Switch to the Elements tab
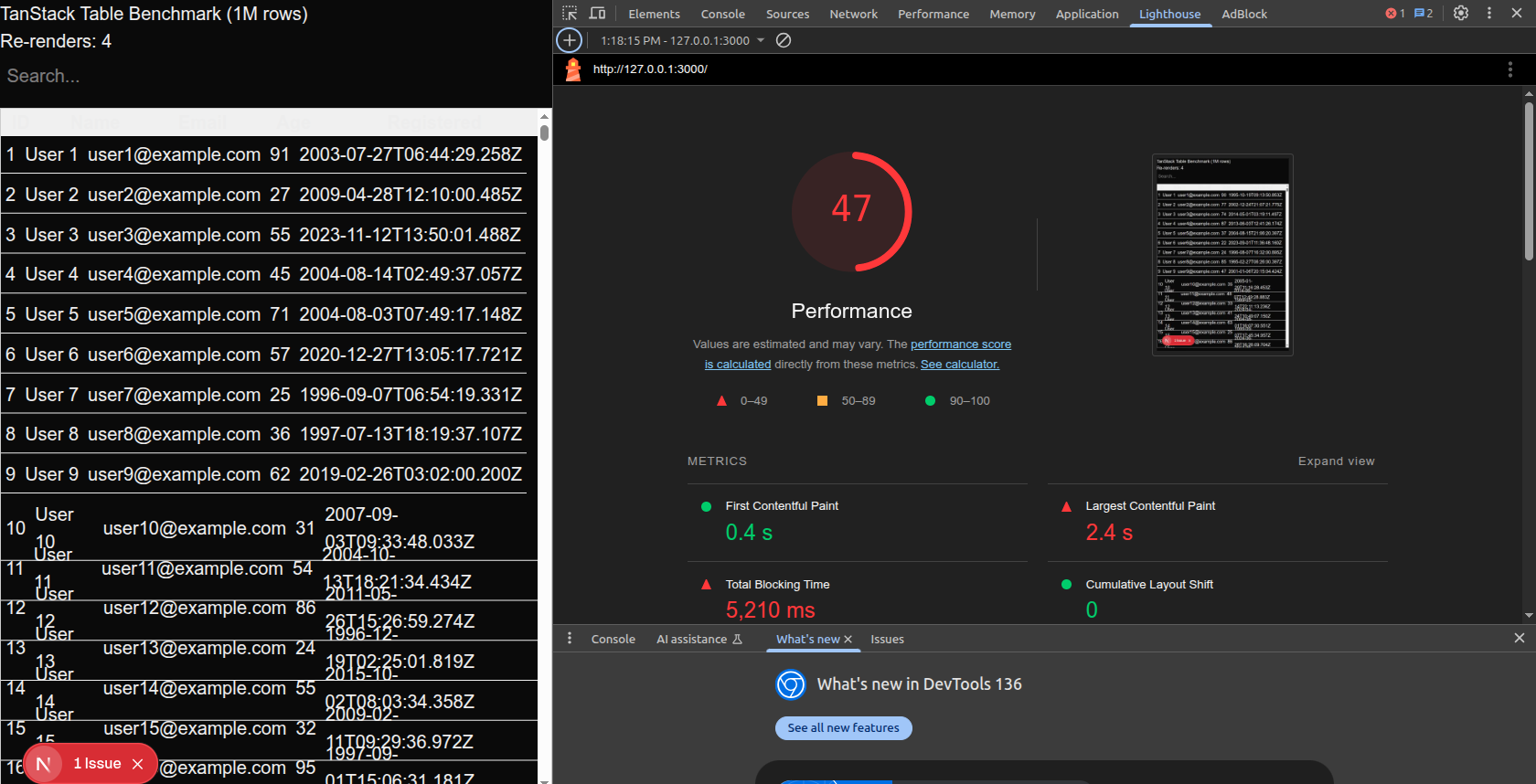Image resolution: width=1536 pixels, height=784 pixels. (654, 14)
